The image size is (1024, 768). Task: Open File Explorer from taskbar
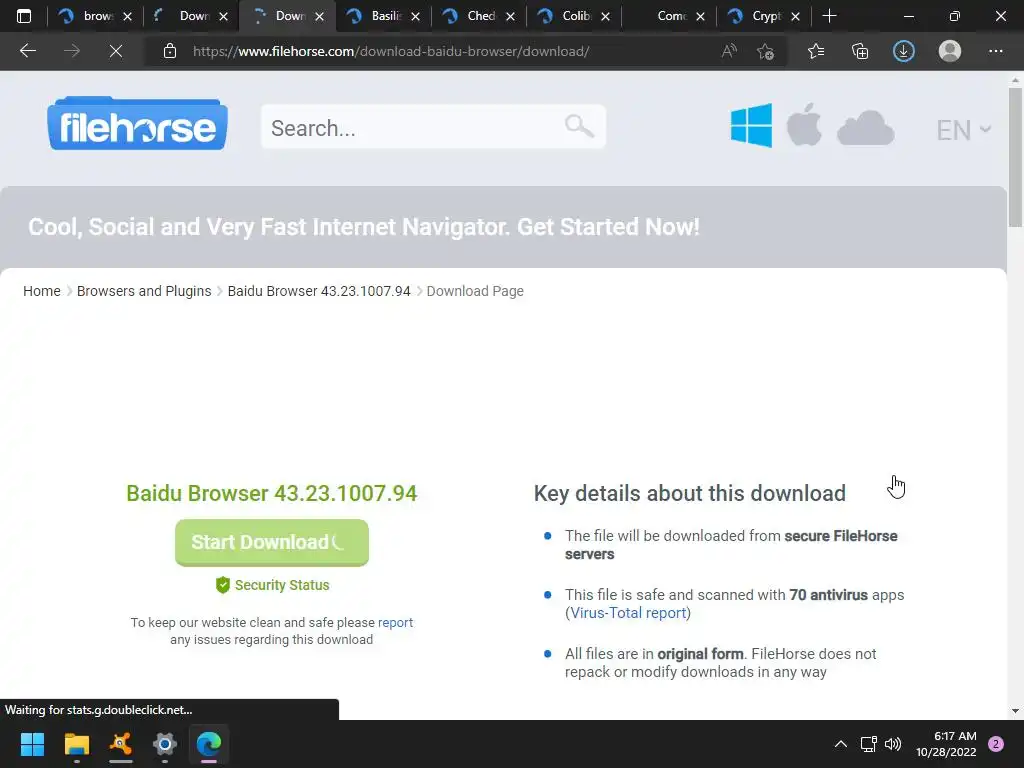coord(76,744)
